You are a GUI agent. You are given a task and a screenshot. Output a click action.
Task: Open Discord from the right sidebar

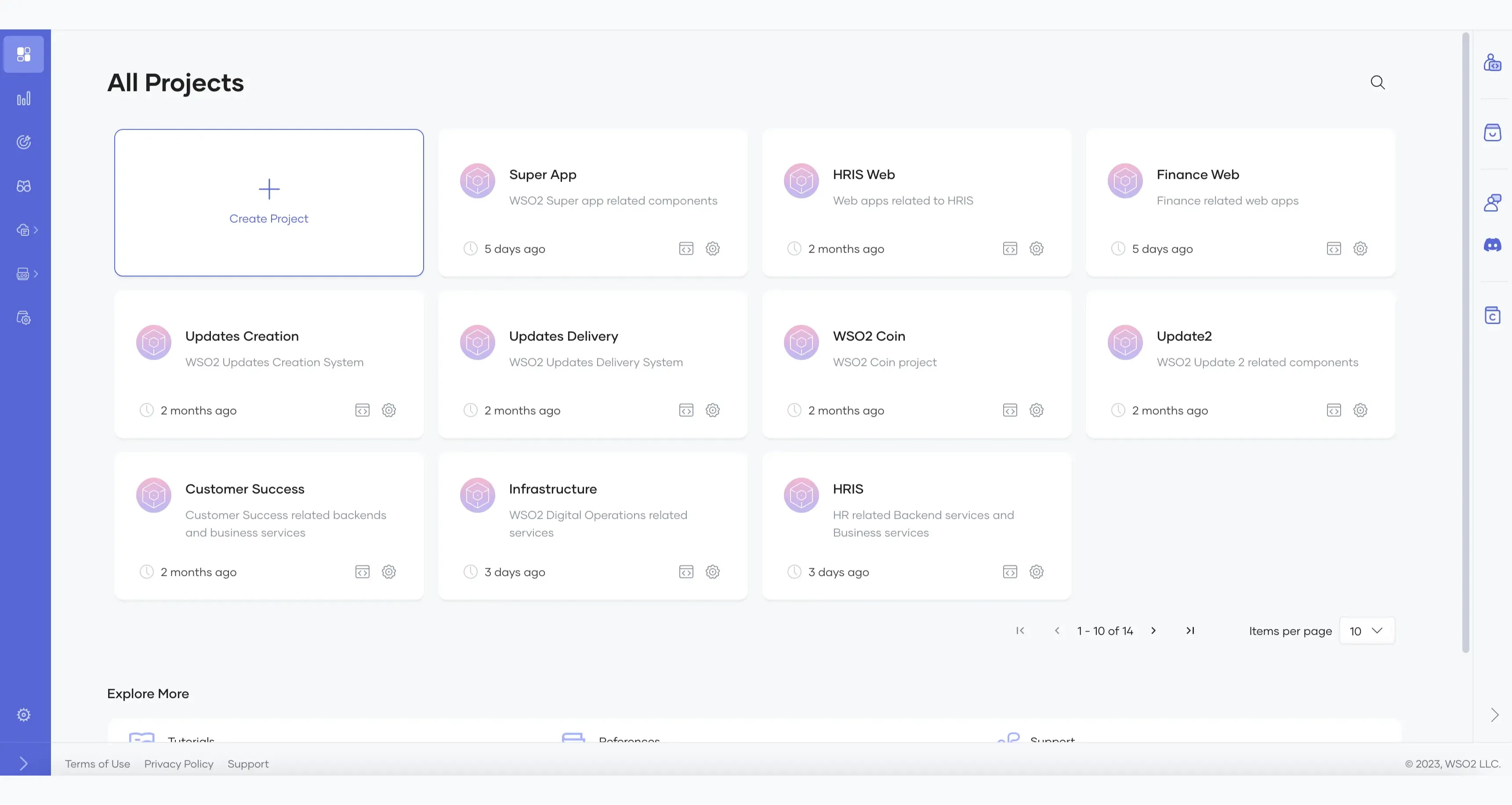tap(1491, 245)
